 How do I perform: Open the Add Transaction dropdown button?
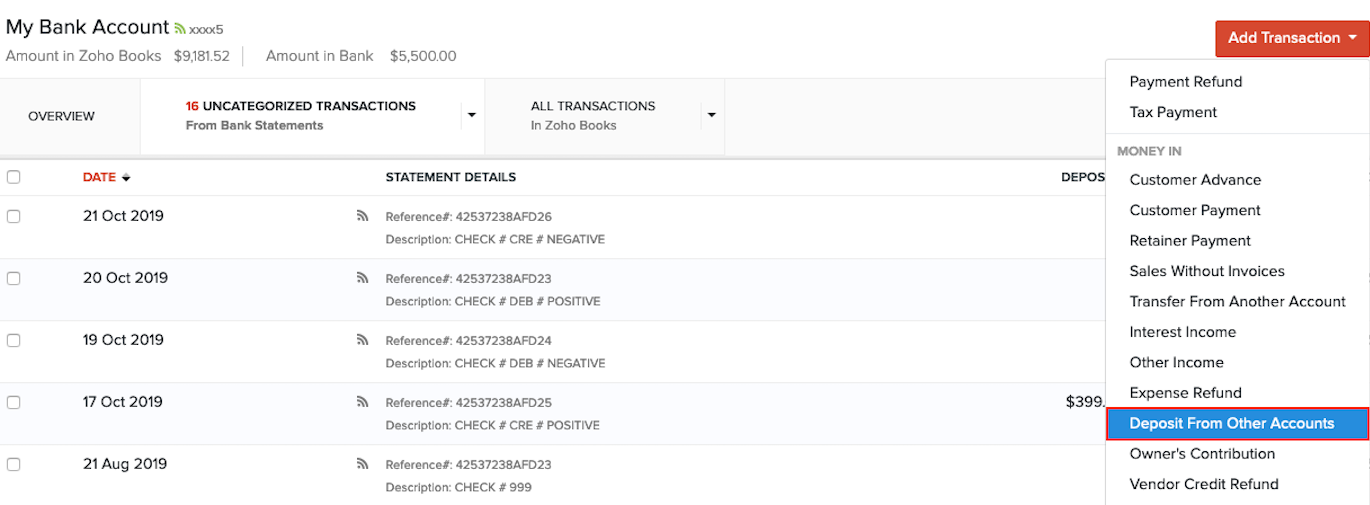[x=1291, y=38]
